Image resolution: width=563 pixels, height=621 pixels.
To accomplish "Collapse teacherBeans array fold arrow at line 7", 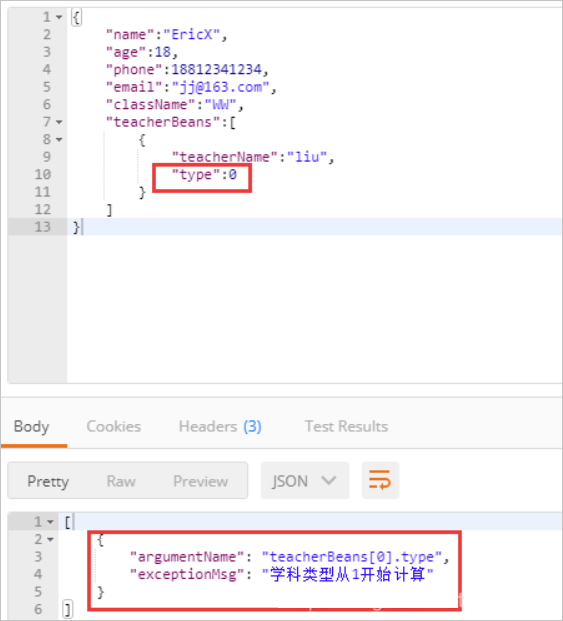I will 59,122.
